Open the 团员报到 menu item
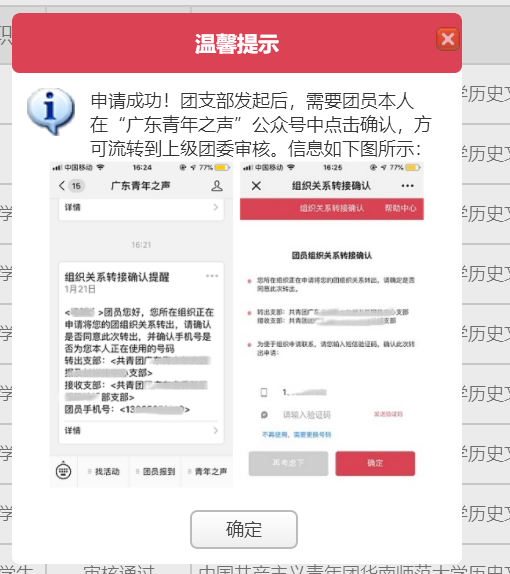 tap(156, 472)
